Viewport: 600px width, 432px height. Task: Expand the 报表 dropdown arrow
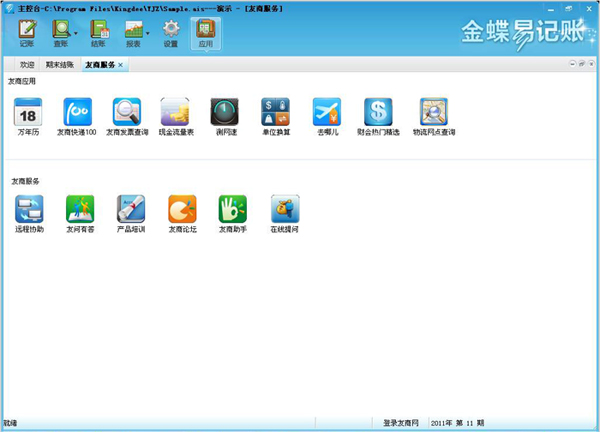coord(148,34)
